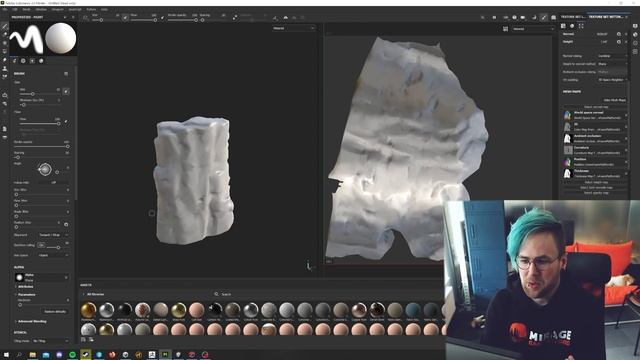The height and width of the screenshot is (360, 640).
Task: Click the brush Angle dial
Action: pos(45,169)
